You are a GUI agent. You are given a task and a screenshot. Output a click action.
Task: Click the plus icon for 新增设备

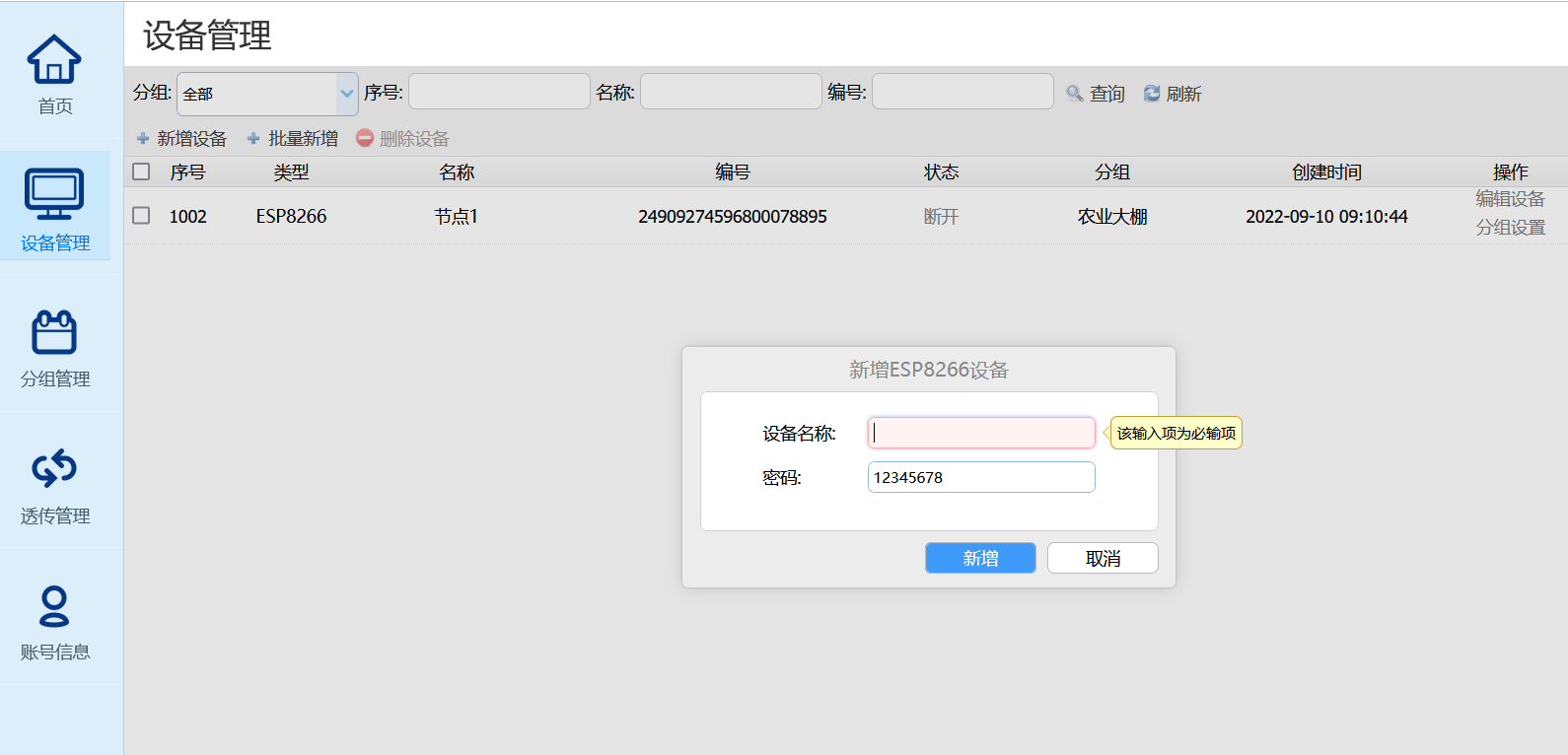point(143,139)
